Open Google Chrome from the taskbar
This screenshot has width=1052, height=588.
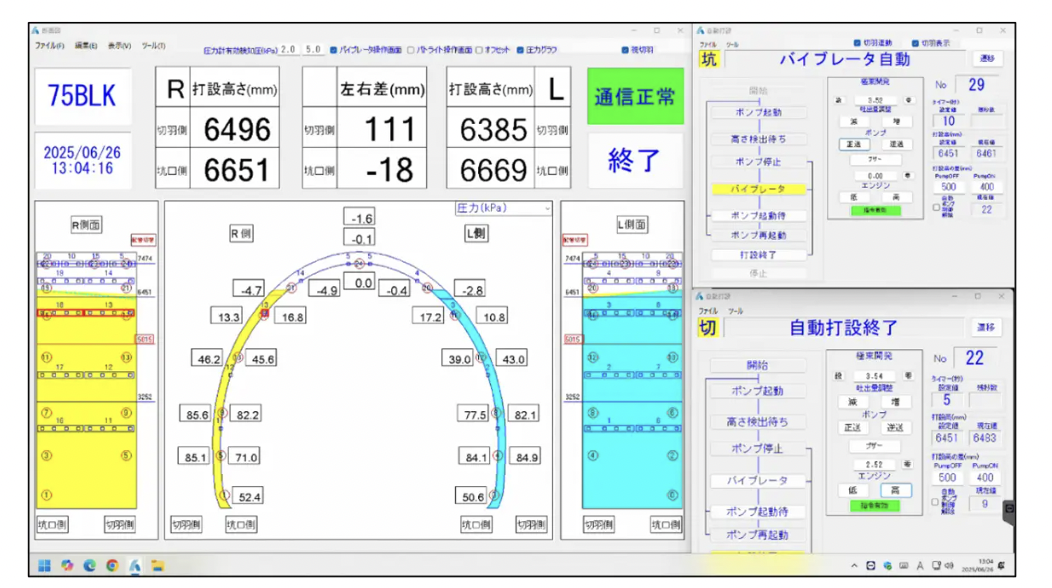pos(112,566)
